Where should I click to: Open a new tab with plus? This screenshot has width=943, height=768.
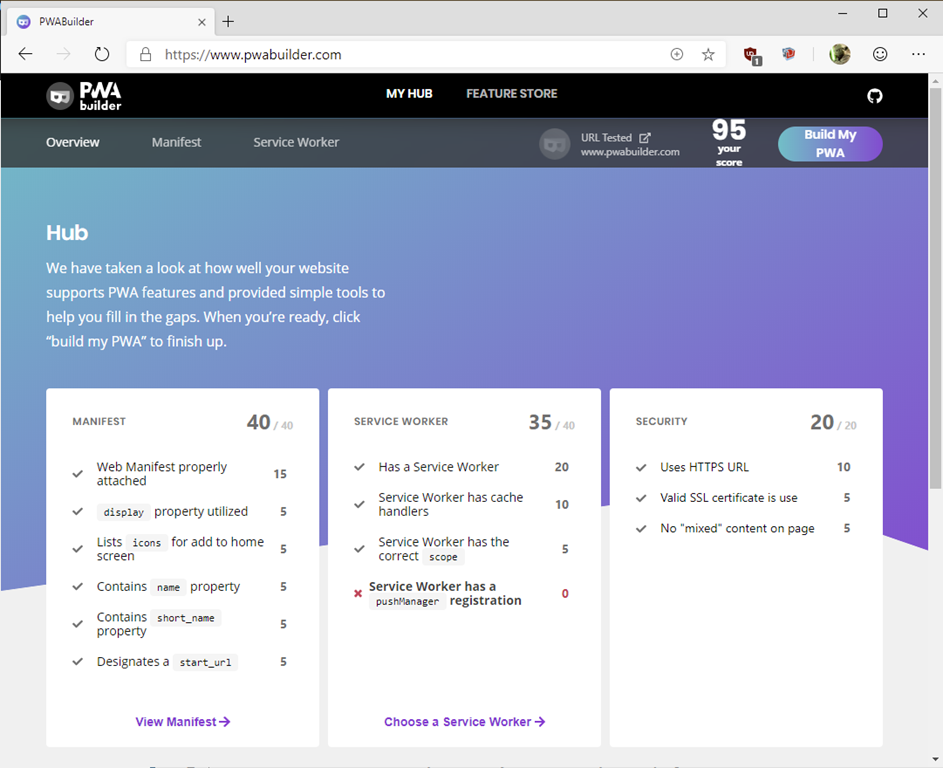coord(228,22)
